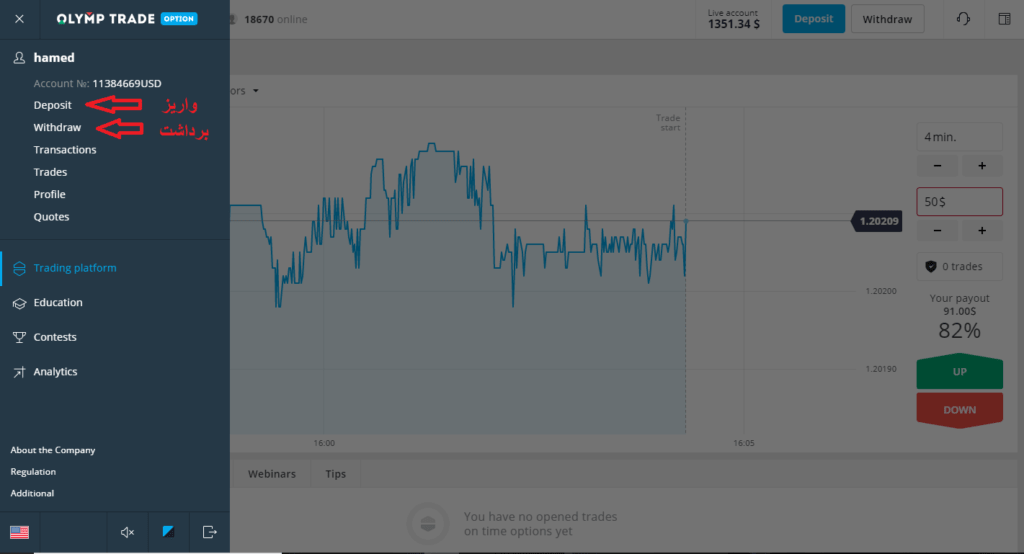Decrease trade duration with minus button
Screen dimensions: 1024x554
[x=937, y=166]
